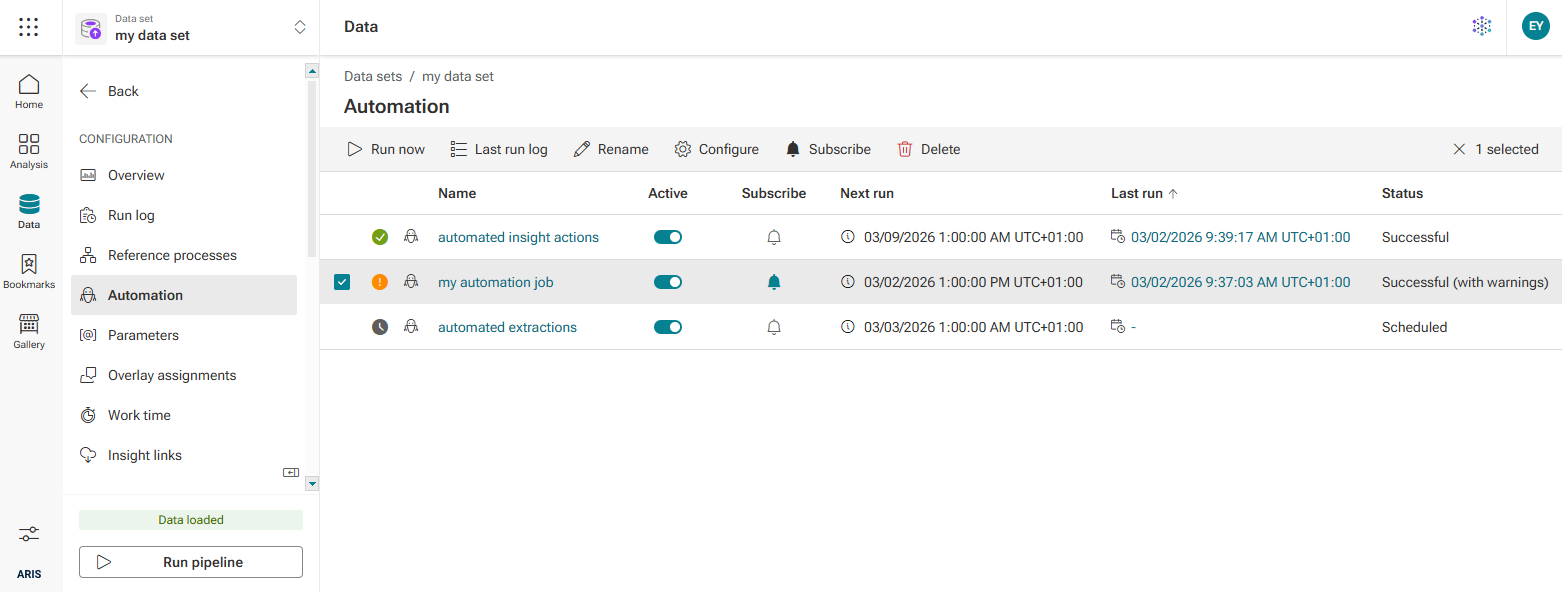Open Data sets breadcrumb link
The height and width of the screenshot is (592, 1562).
click(x=373, y=76)
